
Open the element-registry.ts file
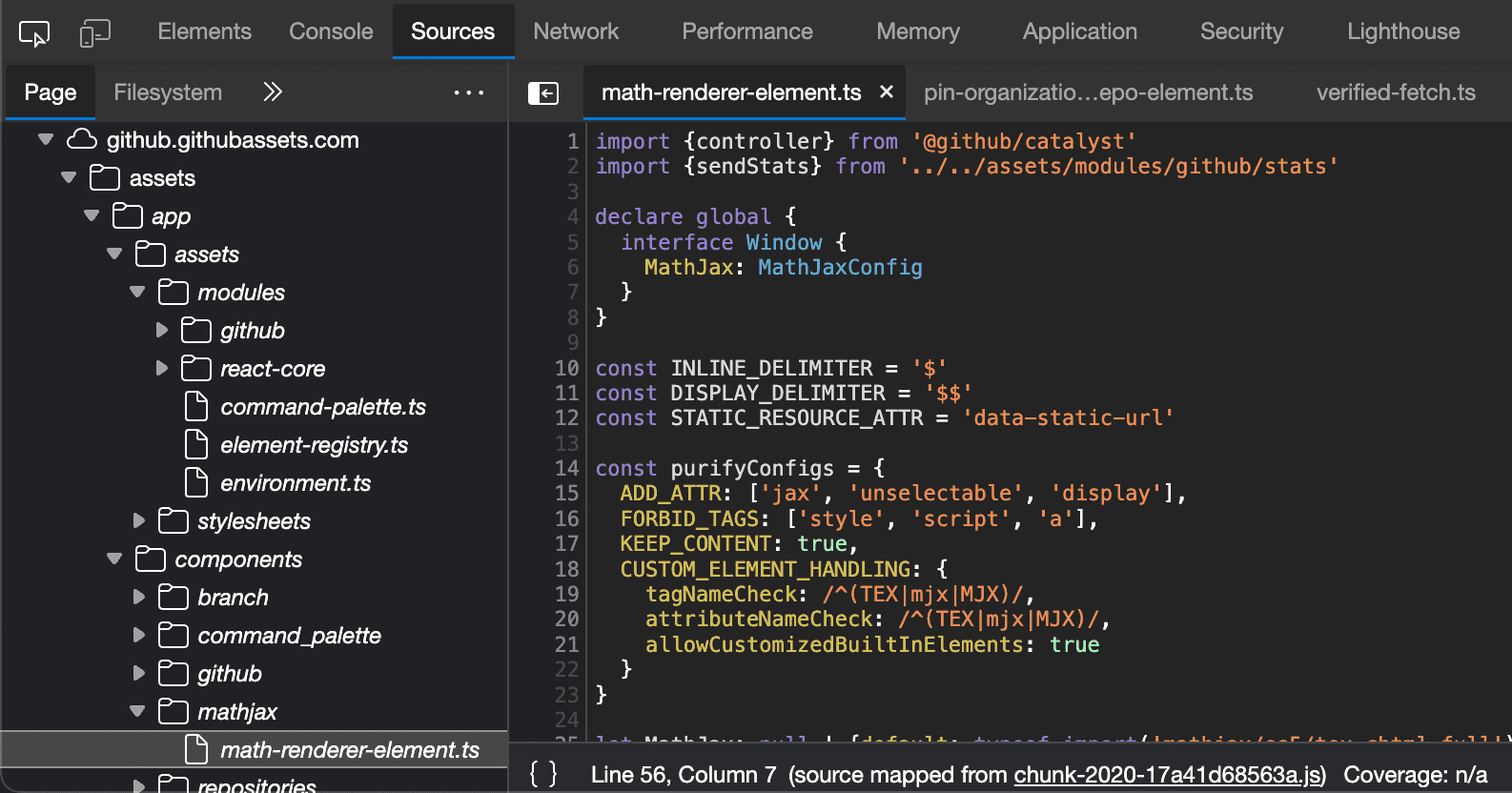pyautogui.click(x=314, y=445)
